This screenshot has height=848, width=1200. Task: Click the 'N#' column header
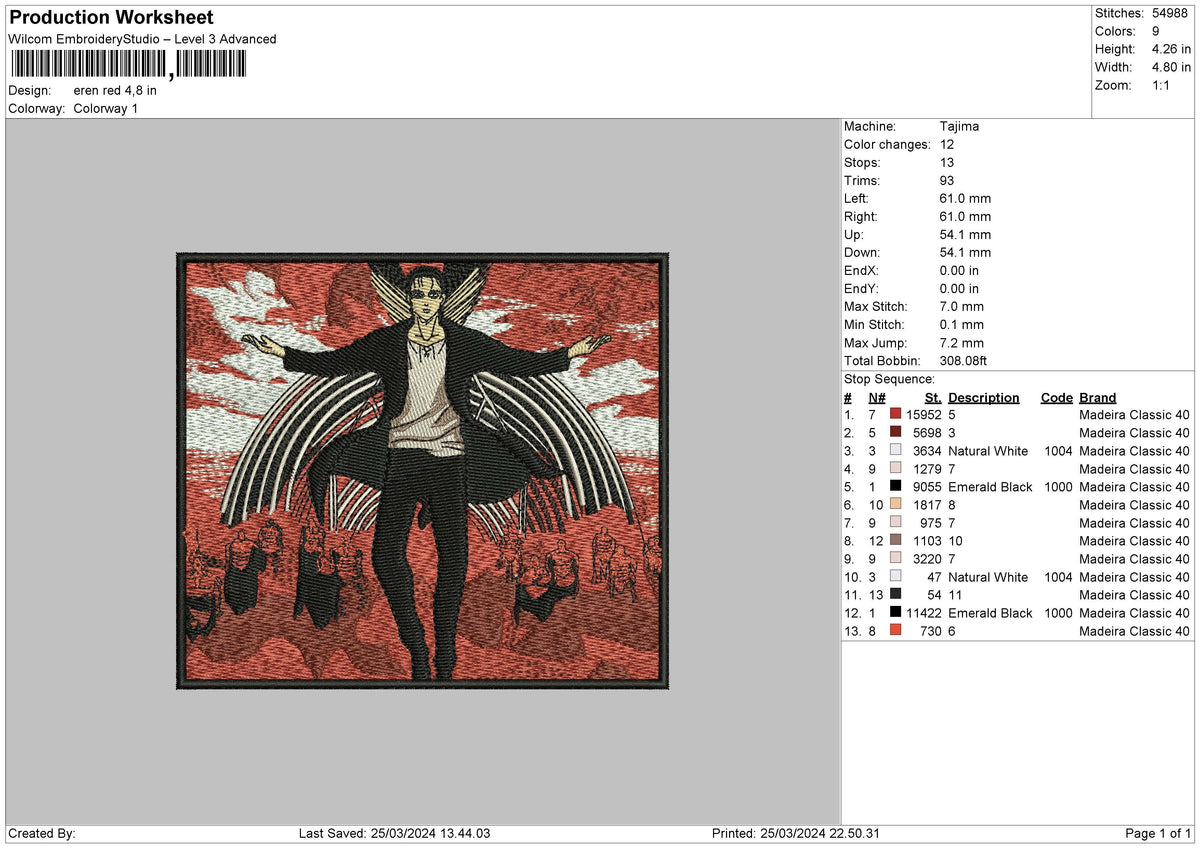click(x=877, y=398)
